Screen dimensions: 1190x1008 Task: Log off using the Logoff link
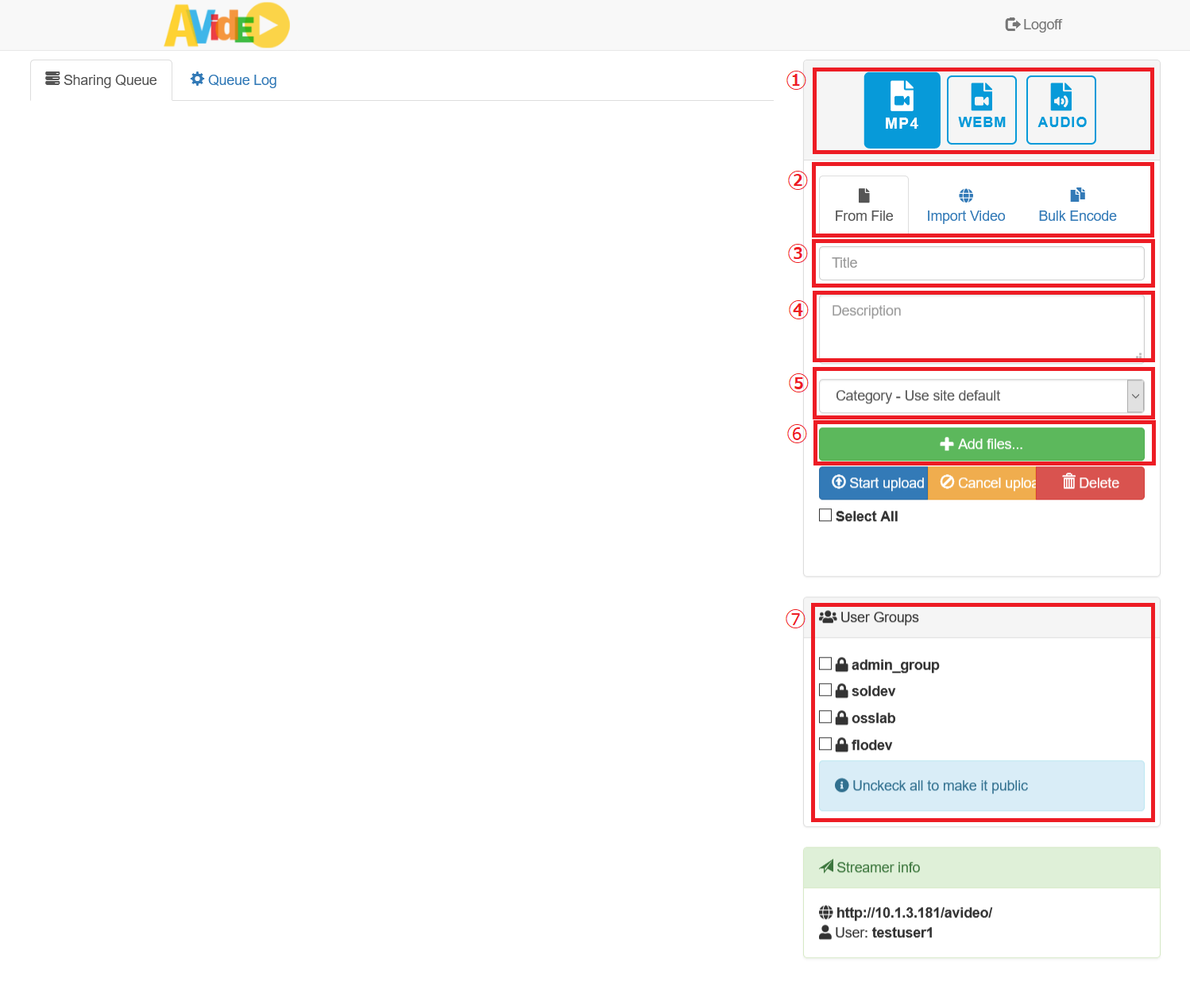(x=1034, y=25)
